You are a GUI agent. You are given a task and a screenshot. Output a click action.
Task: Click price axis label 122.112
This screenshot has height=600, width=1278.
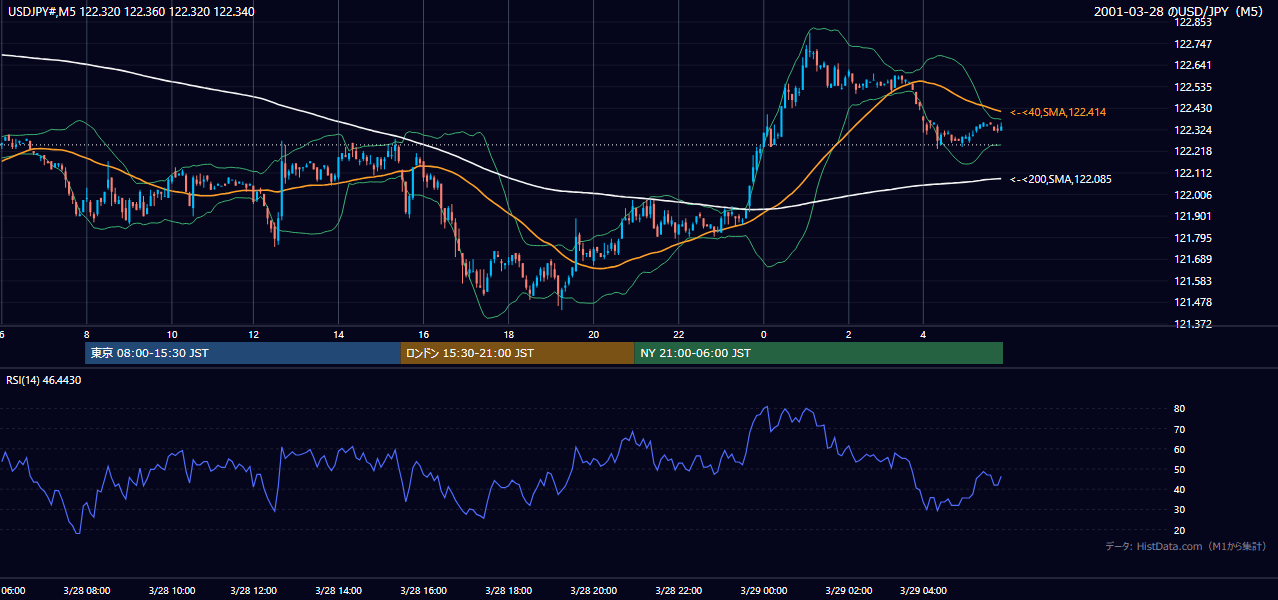(1194, 173)
